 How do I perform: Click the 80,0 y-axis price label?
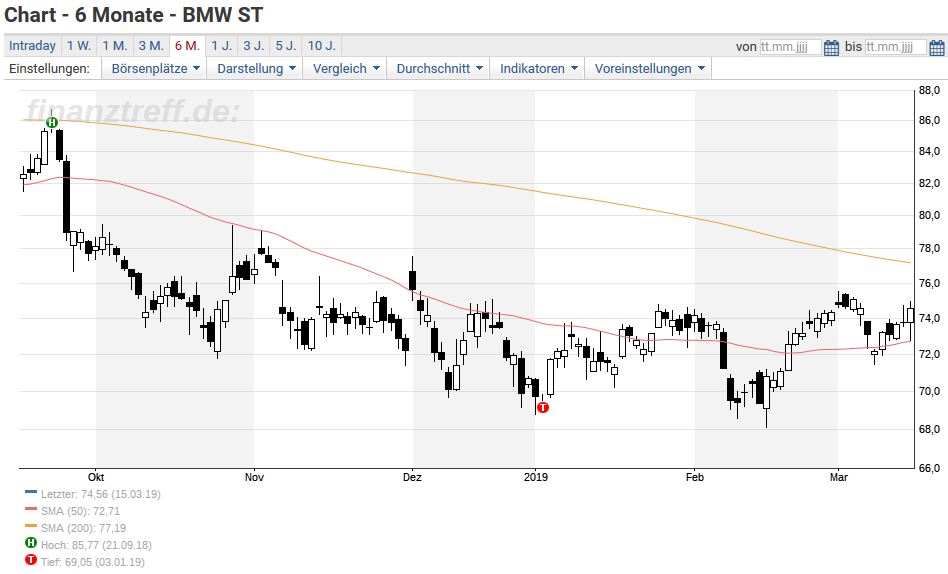click(x=929, y=215)
